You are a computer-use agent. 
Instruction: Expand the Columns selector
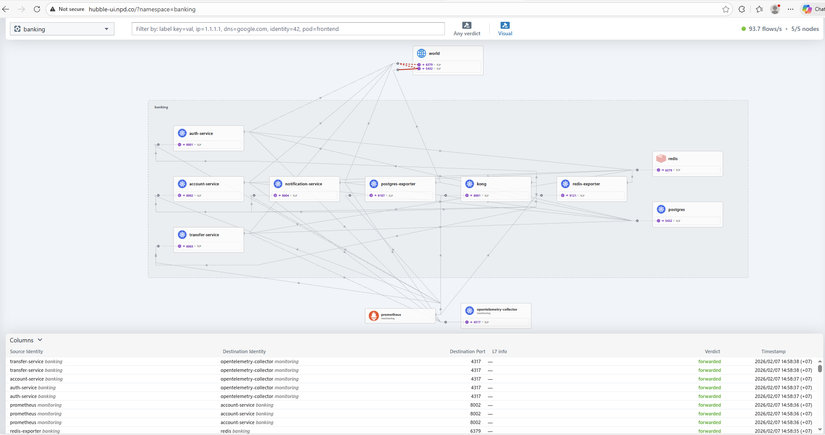point(26,340)
